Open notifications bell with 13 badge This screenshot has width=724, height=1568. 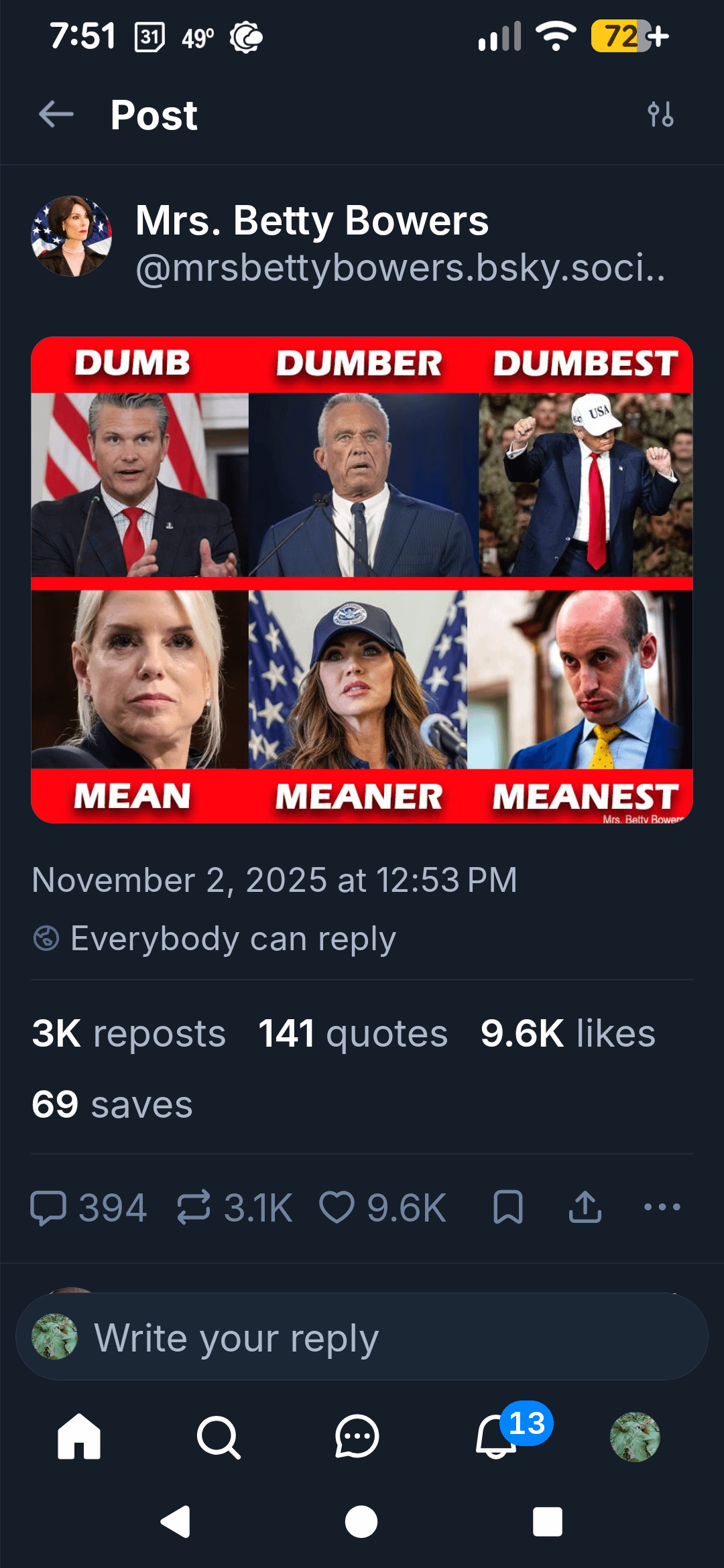497,1437
